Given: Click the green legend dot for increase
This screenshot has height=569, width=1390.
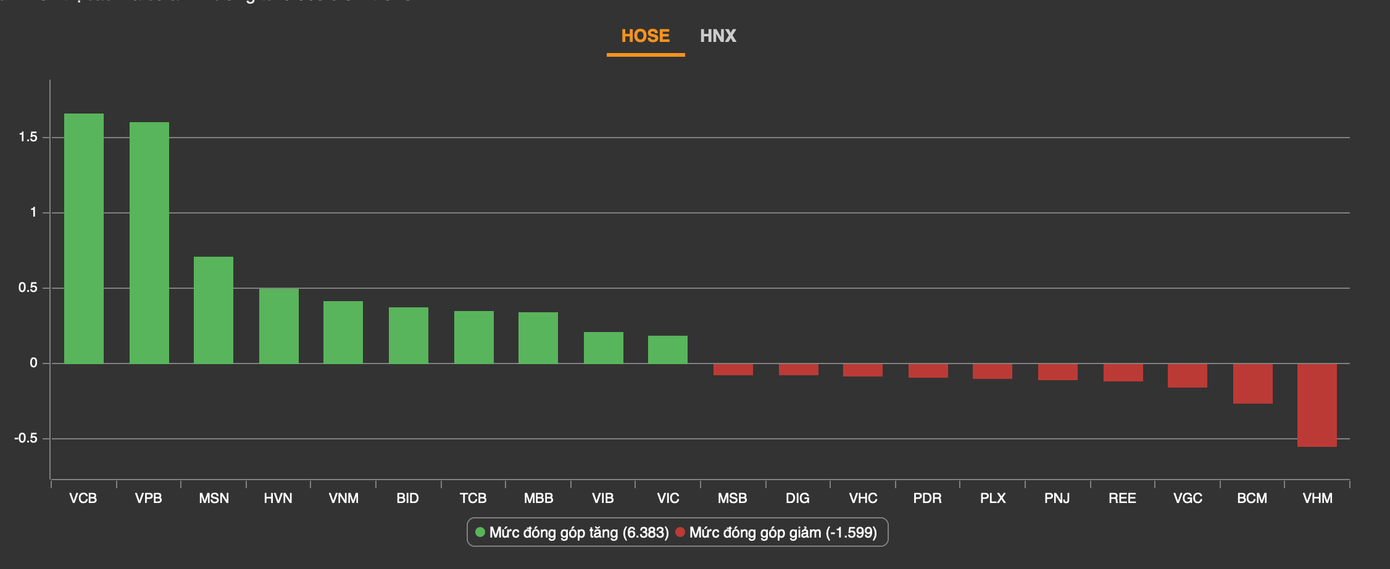Looking at the screenshot, I should 480,533.
